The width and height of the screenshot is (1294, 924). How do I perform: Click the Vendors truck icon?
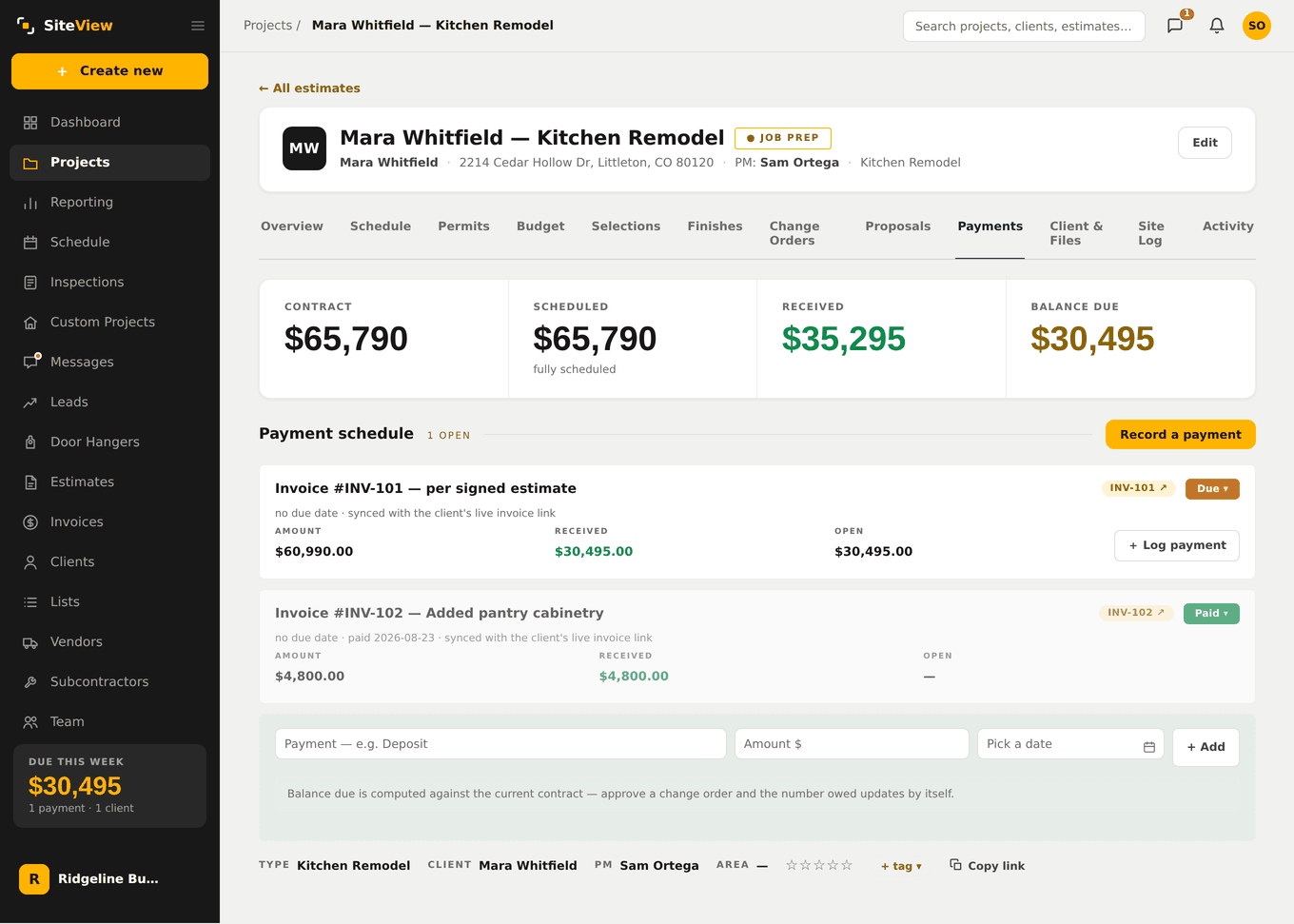point(30,642)
